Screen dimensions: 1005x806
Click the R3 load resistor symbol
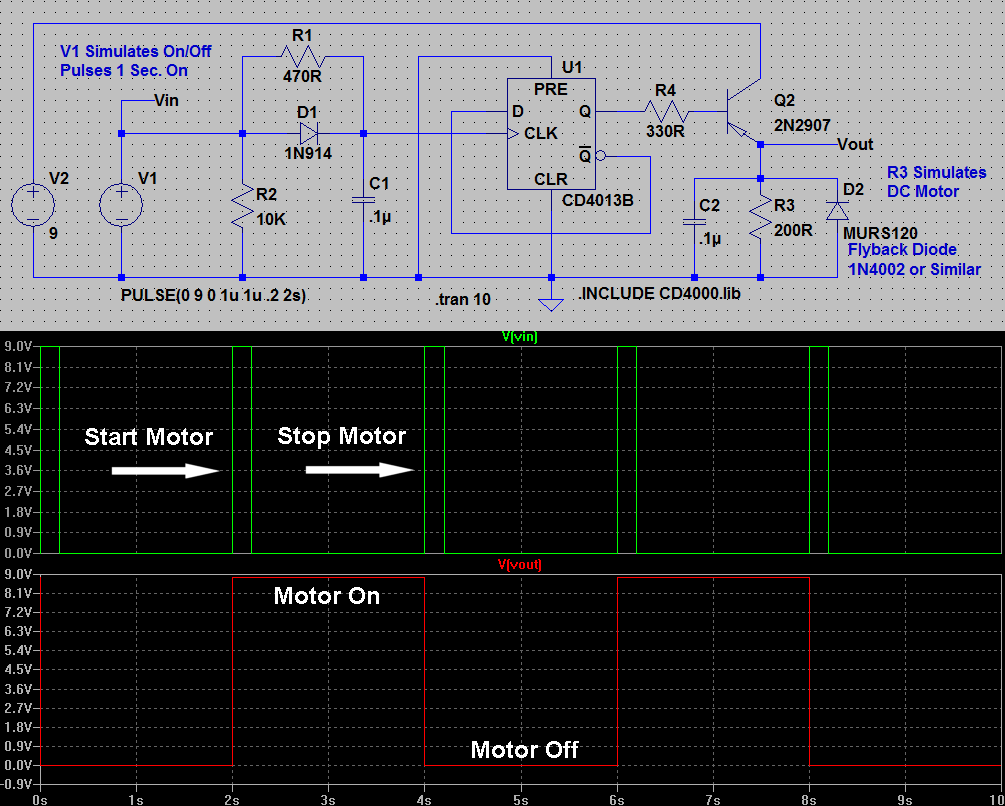point(760,215)
